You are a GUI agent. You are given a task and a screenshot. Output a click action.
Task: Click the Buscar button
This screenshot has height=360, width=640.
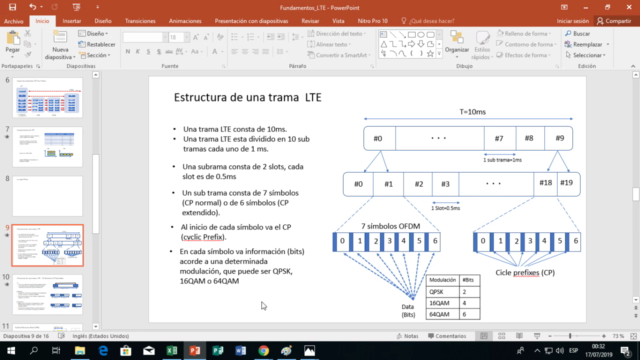tap(578, 33)
